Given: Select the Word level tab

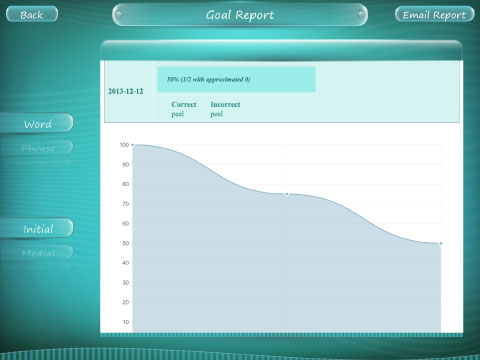Looking at the screenshot, I should coord(37,123).
